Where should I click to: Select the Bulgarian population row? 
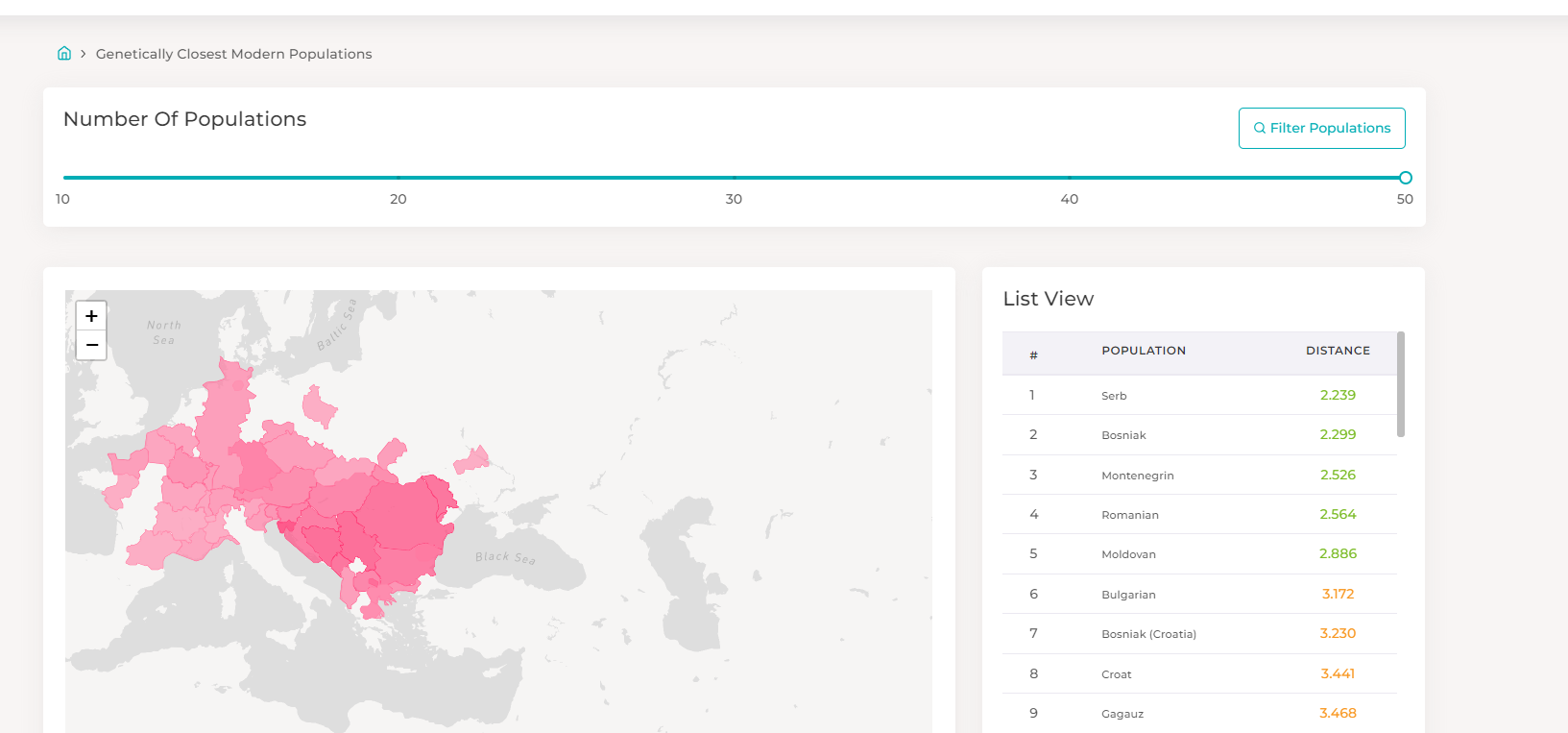click(1199, 594)
